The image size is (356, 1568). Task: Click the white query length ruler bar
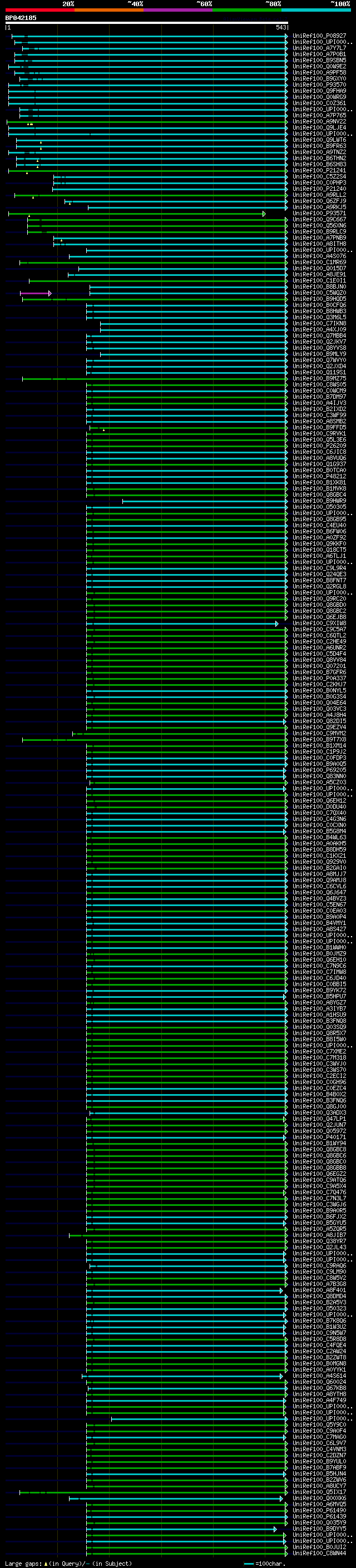click(147, 22)
